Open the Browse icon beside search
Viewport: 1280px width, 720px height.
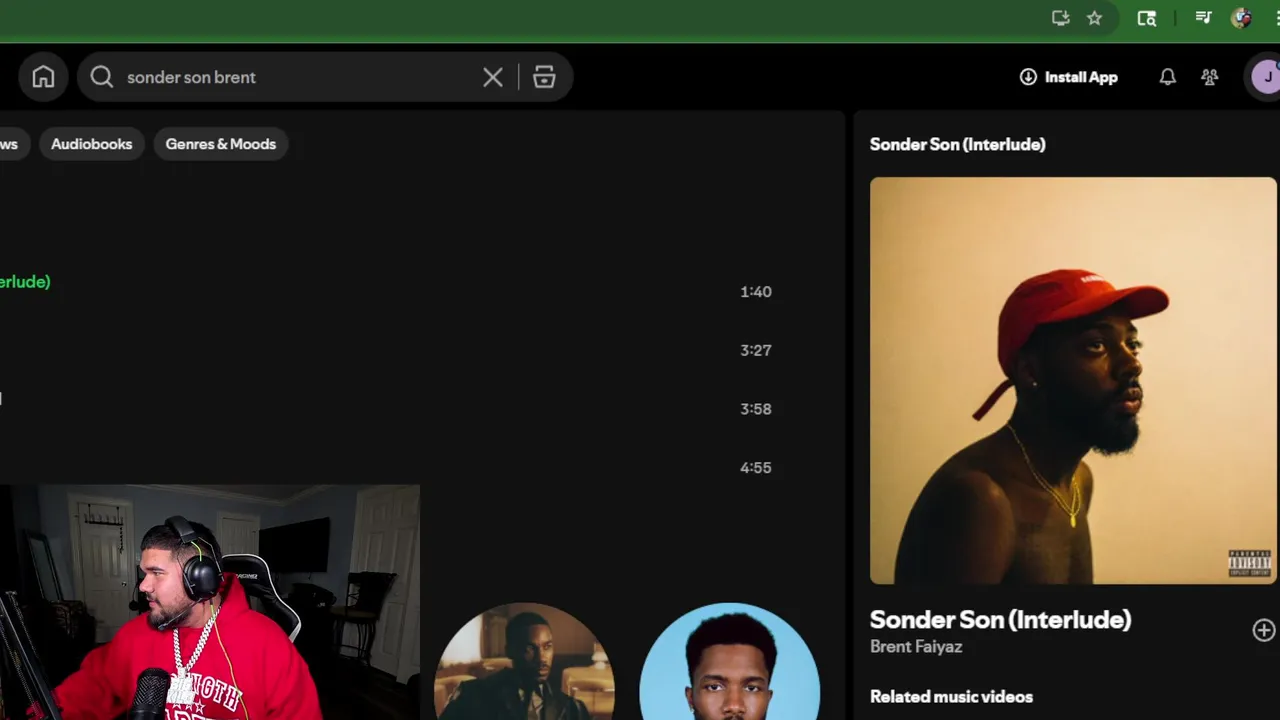[x=544, y=77]
